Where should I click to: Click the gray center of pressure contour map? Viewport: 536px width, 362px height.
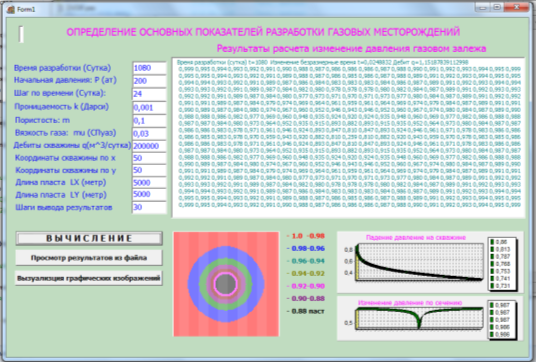tap(226, 284)
